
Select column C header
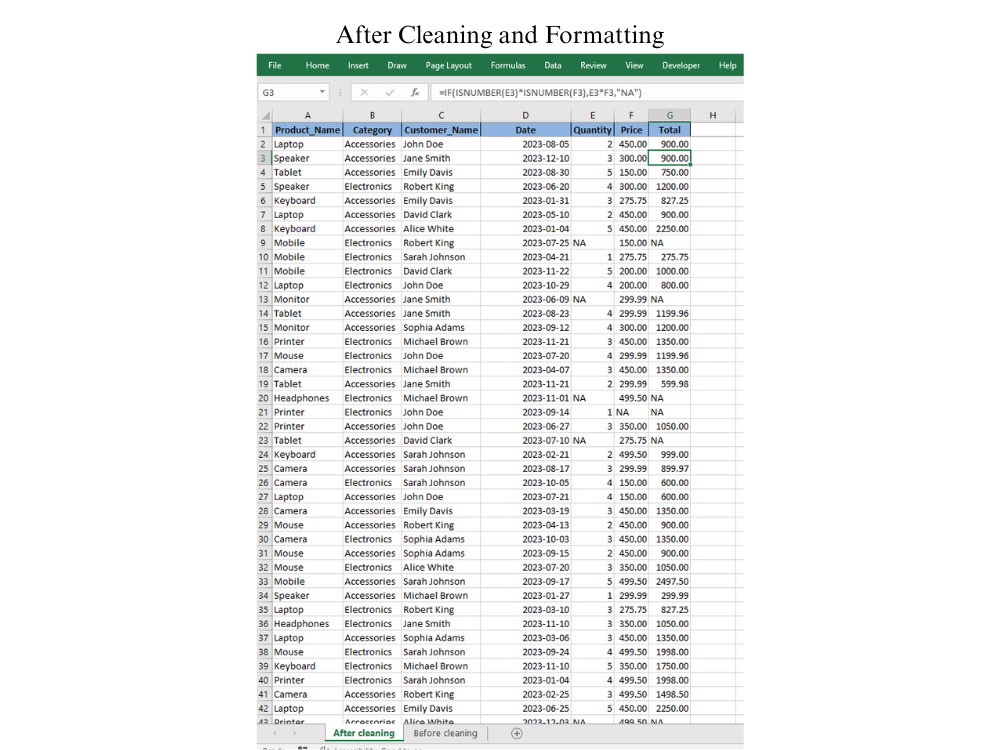click(x=441, y=115)
